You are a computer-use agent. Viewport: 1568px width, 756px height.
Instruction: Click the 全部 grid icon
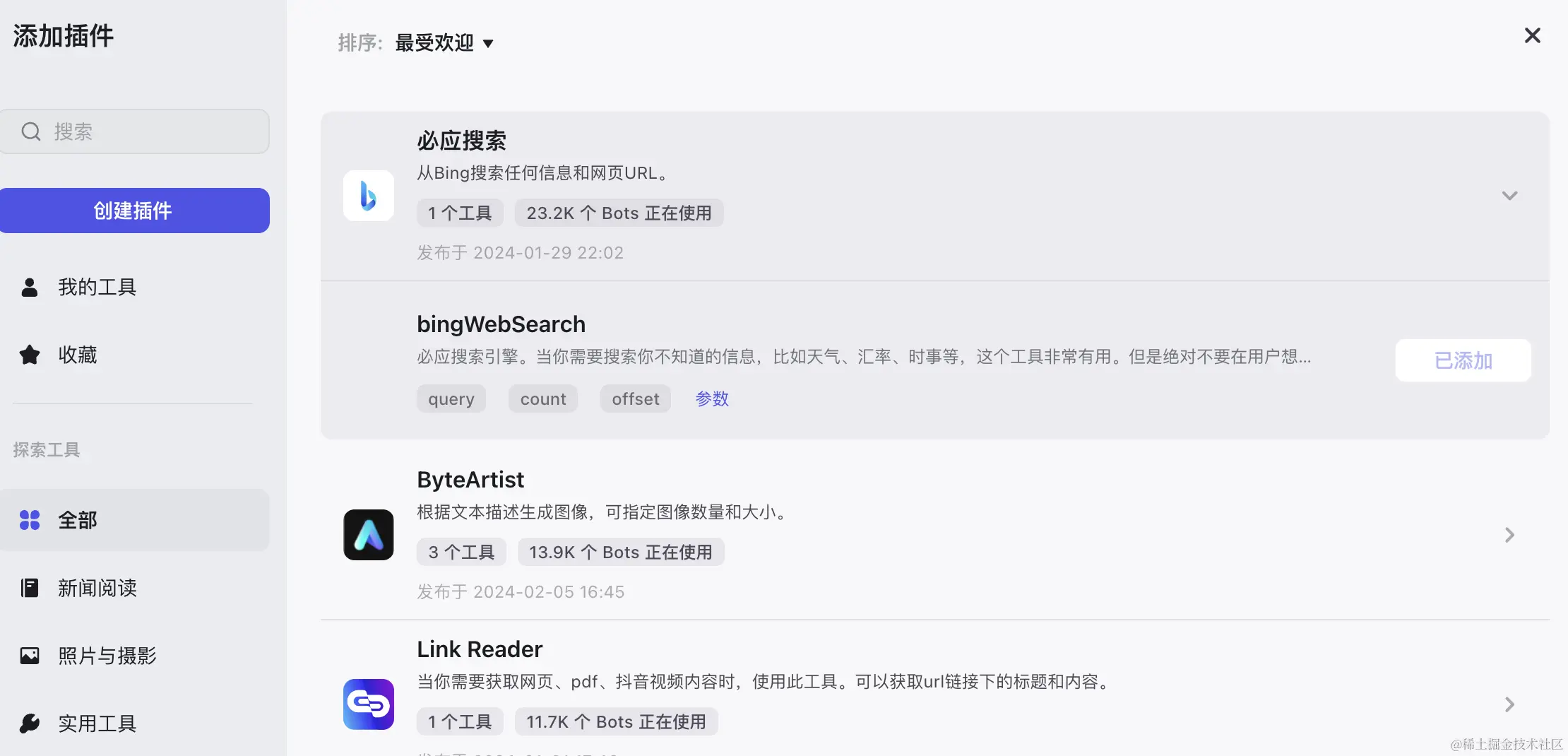(x=29, y=520)
